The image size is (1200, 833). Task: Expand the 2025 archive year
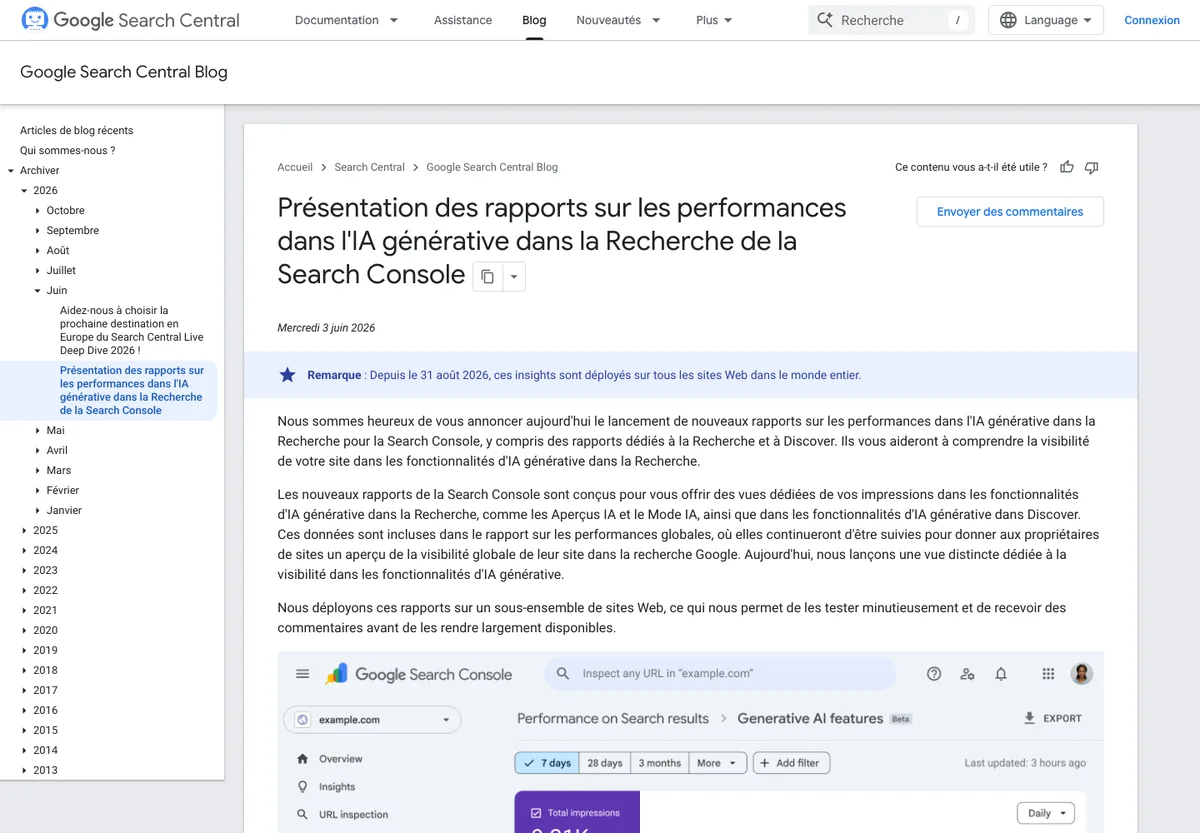pyautogui.click(x=24, y=530)
